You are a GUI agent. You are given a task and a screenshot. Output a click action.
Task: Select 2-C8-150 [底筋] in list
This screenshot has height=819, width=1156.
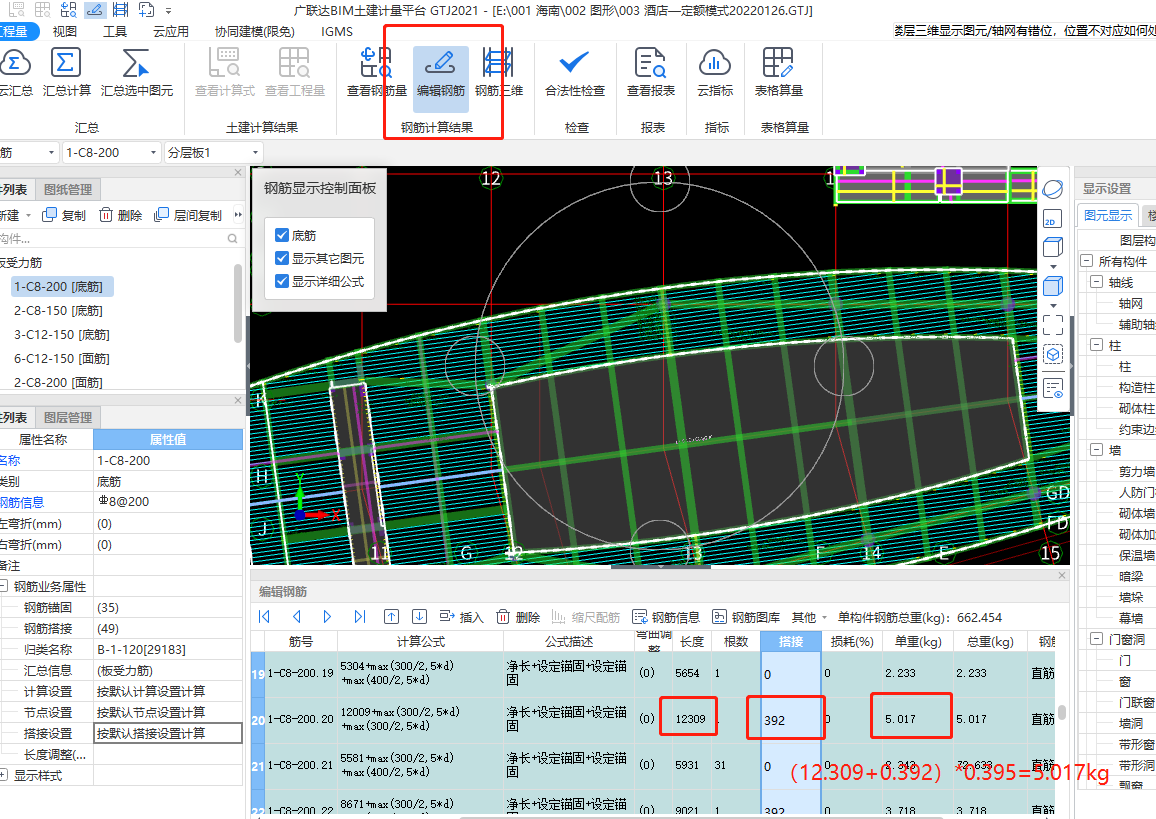point(58,310)
